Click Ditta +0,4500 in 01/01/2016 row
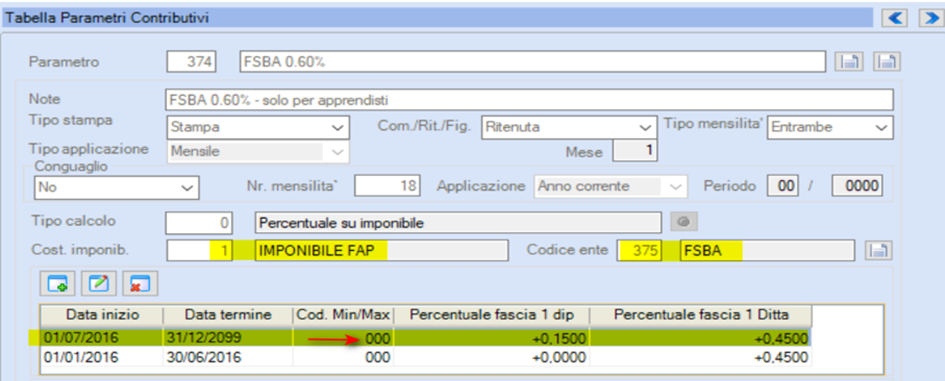Screen dimensions: 945x381 click(x=700, y=357)
